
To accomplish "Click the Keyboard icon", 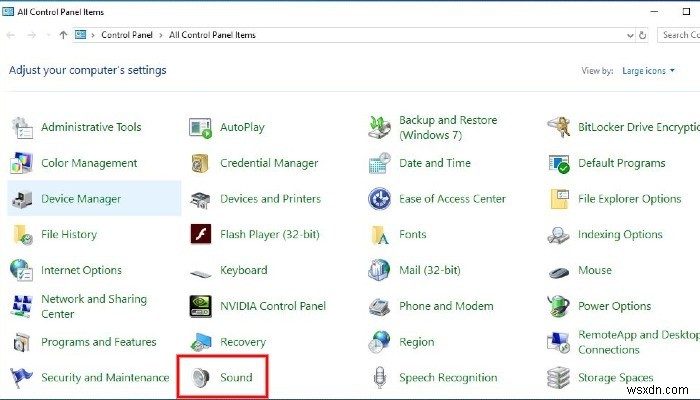I will click(x=200, y=273).
